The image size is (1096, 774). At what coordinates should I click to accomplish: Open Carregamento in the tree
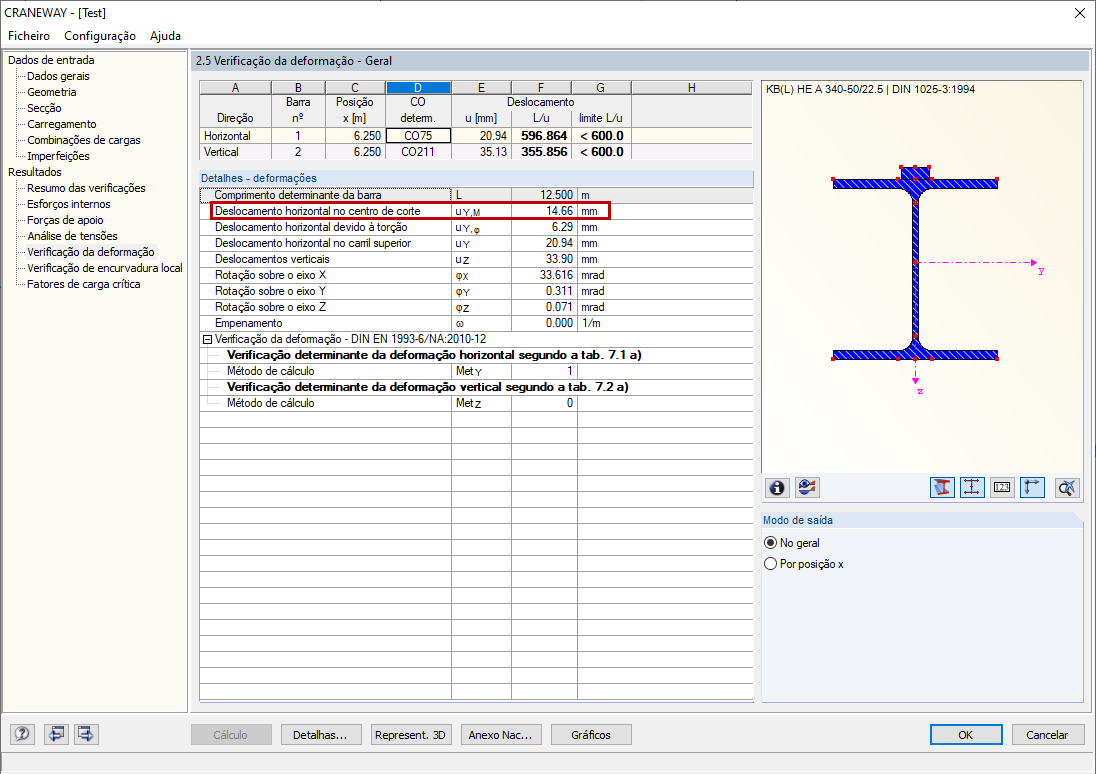coord(62,124)
